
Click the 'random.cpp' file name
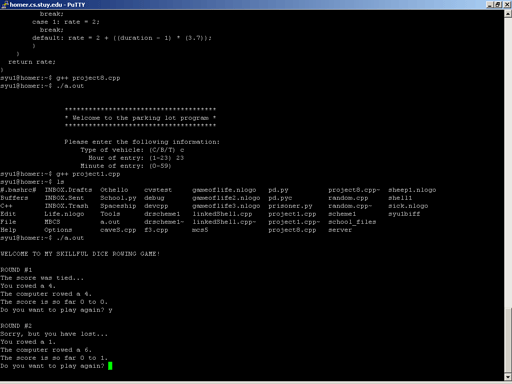(x=348, y=198)
